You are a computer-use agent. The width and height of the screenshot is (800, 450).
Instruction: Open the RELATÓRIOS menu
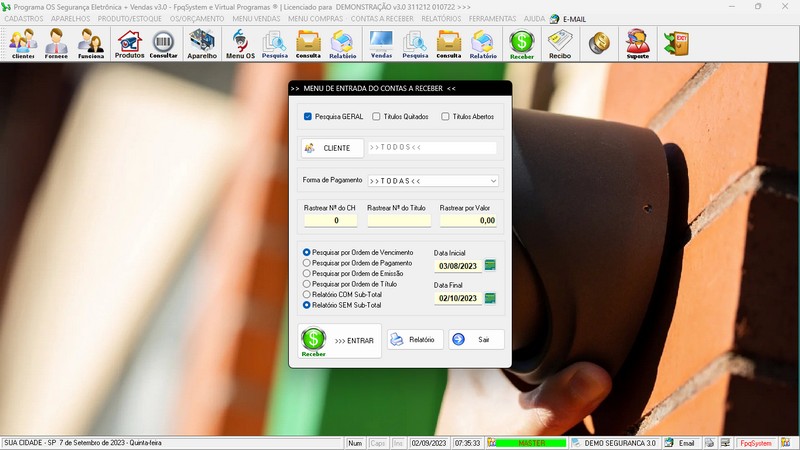point(441,19)
